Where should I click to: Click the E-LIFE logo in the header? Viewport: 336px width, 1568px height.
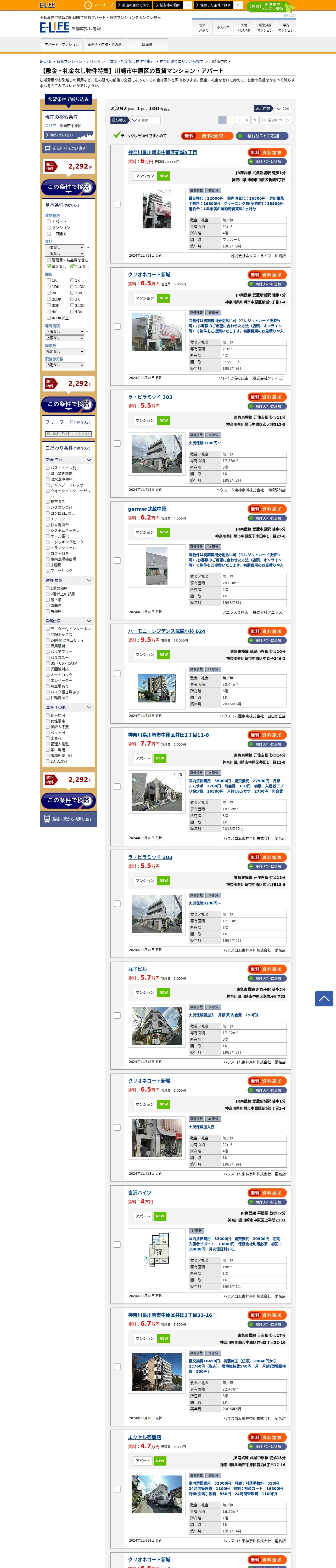55,27
